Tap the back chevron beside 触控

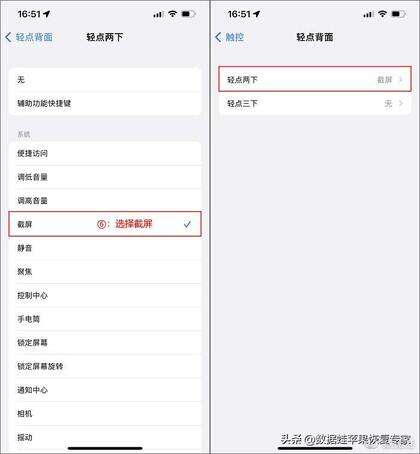click(218, 37)
